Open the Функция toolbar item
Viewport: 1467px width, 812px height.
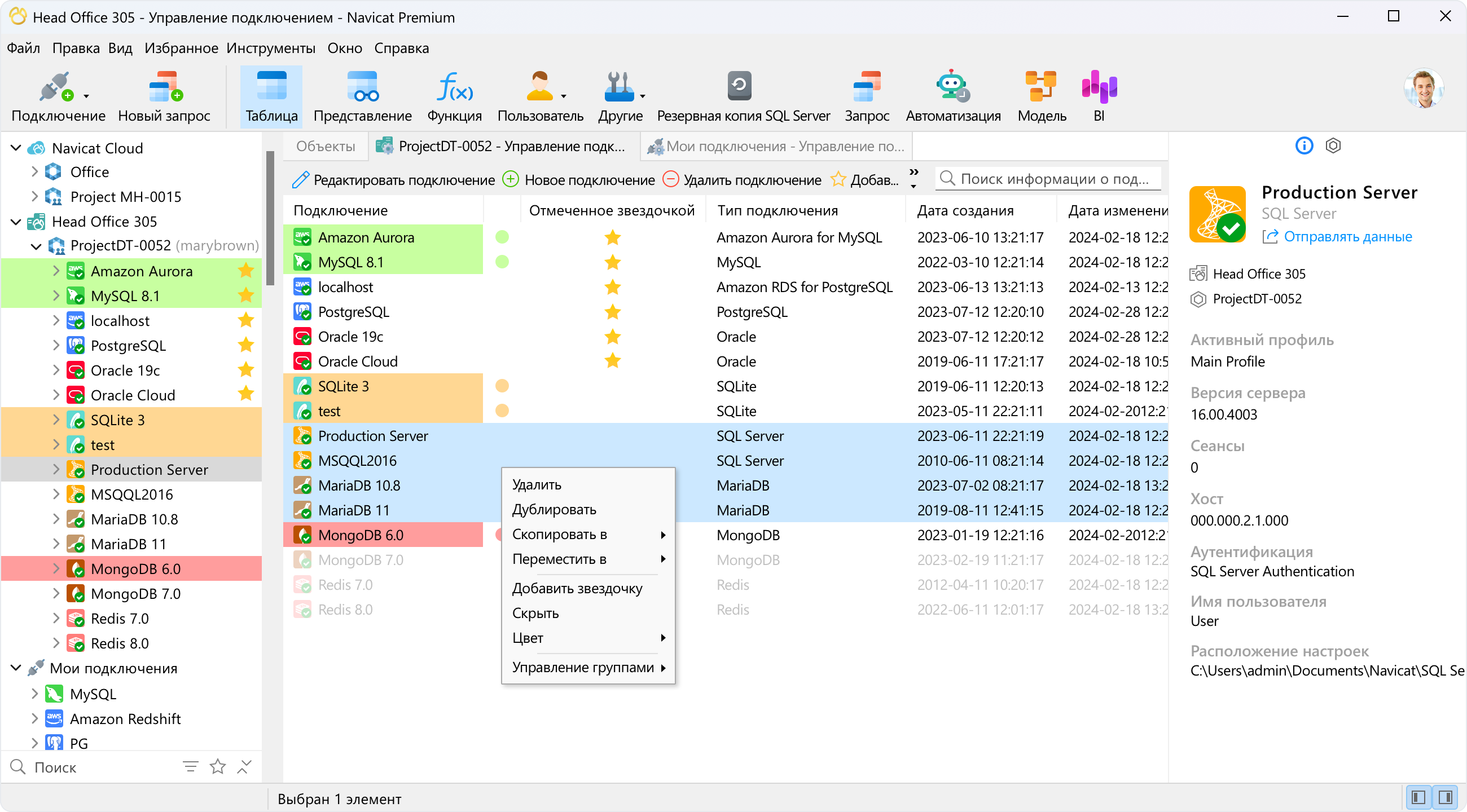pos(454,98)
